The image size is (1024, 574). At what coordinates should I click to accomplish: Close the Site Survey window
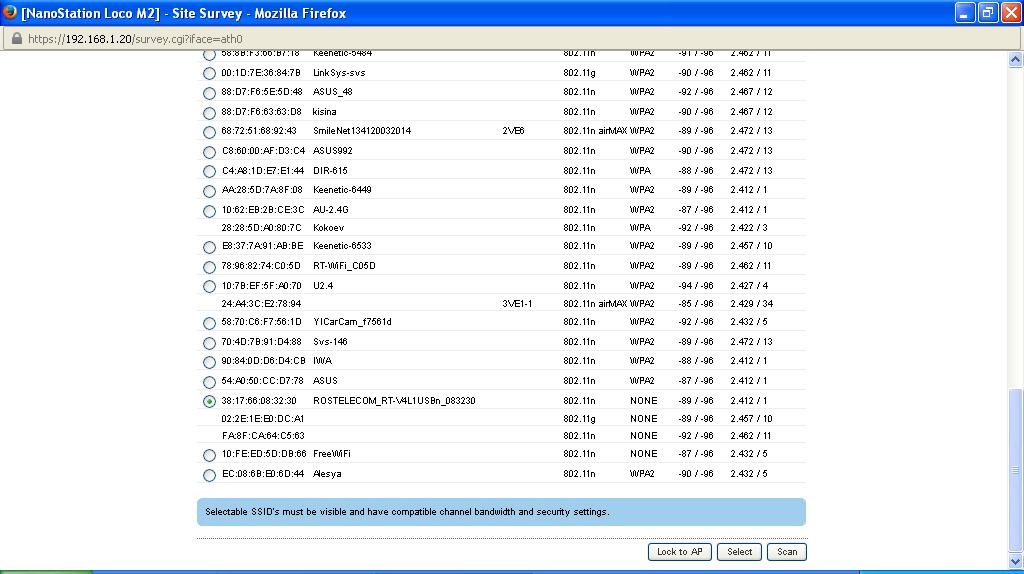1011,12
